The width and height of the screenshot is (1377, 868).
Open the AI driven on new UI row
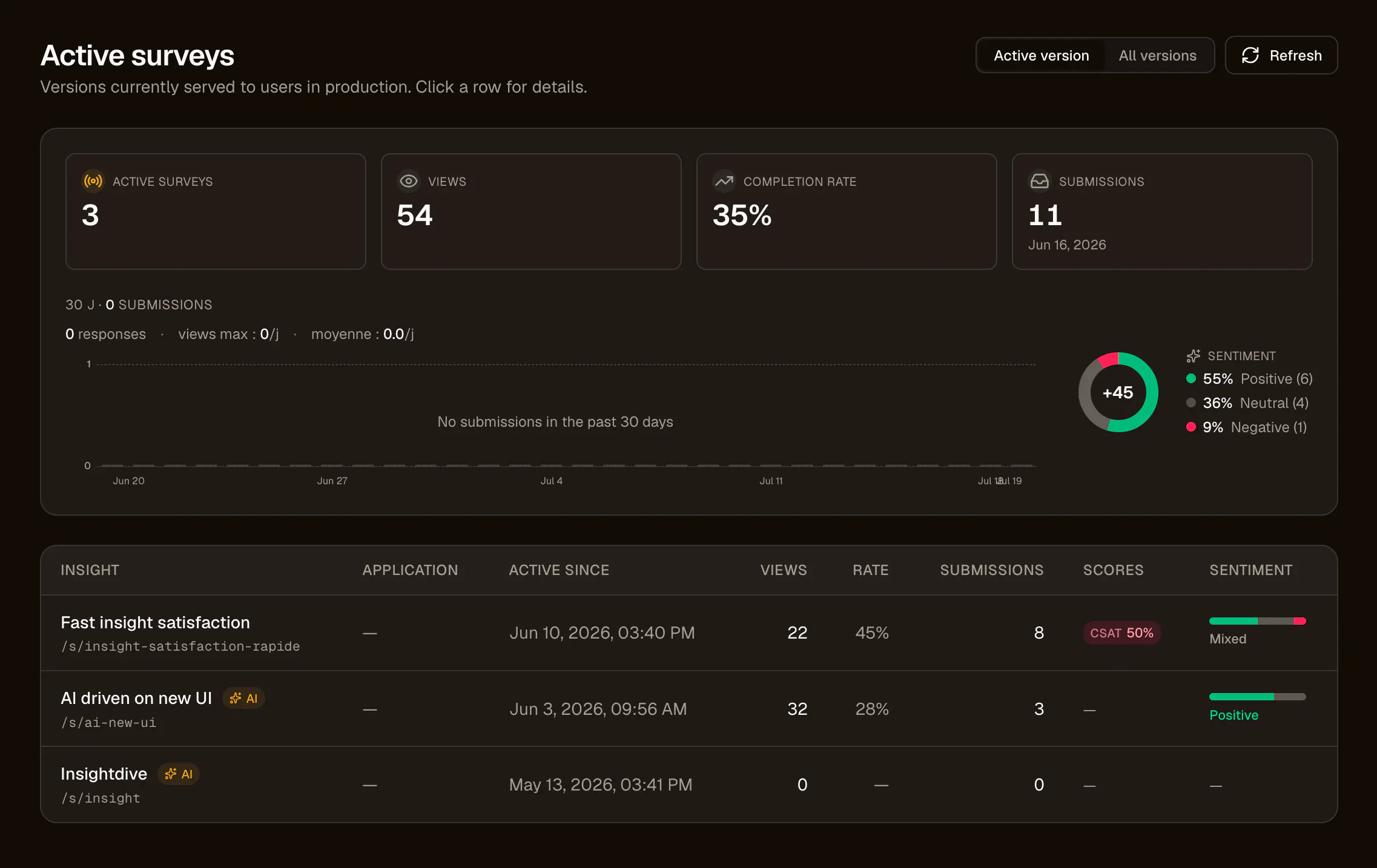(688, 709)
